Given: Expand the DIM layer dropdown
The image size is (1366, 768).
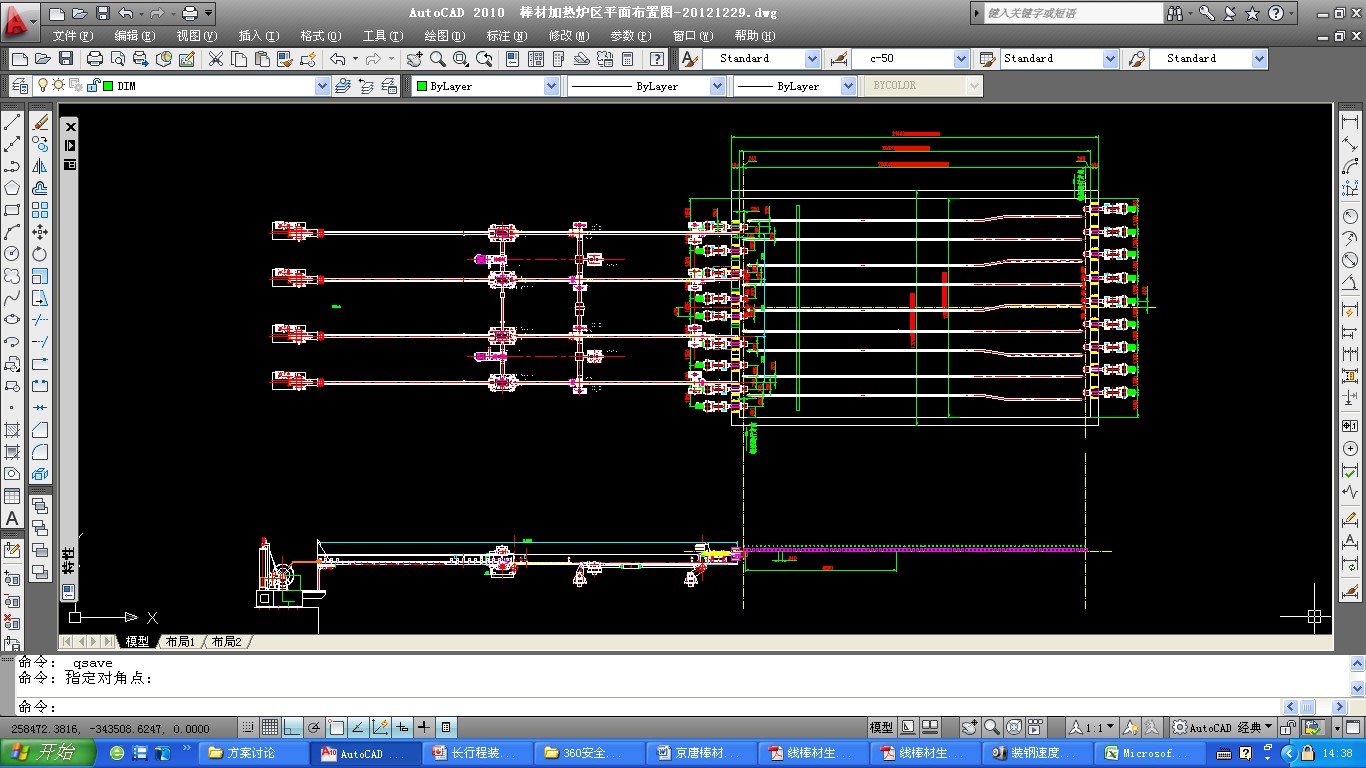Looking at the screenshot, I should (322, 87).
